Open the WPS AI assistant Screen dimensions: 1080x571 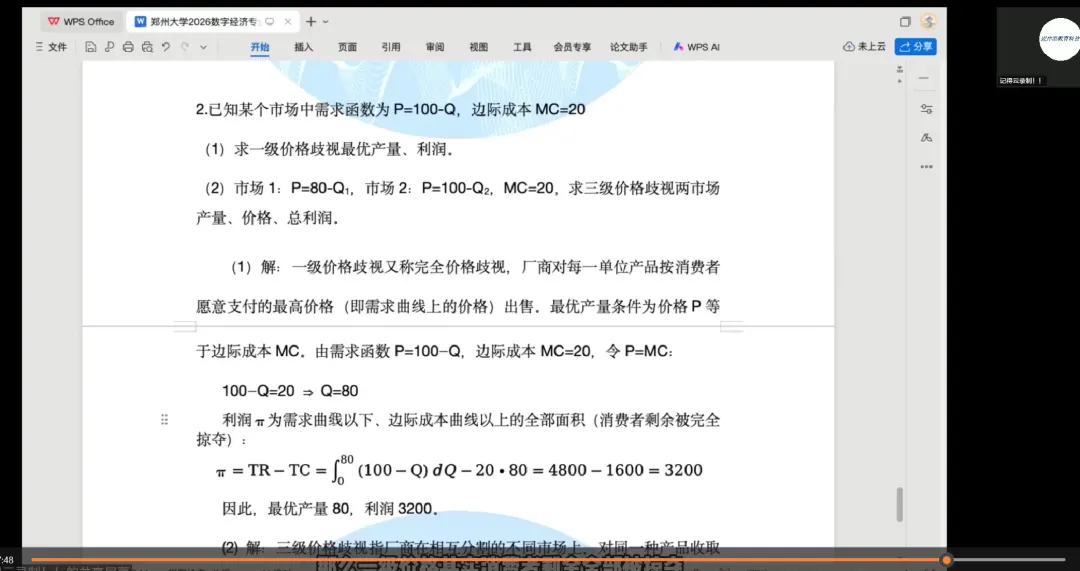point(696,47)
